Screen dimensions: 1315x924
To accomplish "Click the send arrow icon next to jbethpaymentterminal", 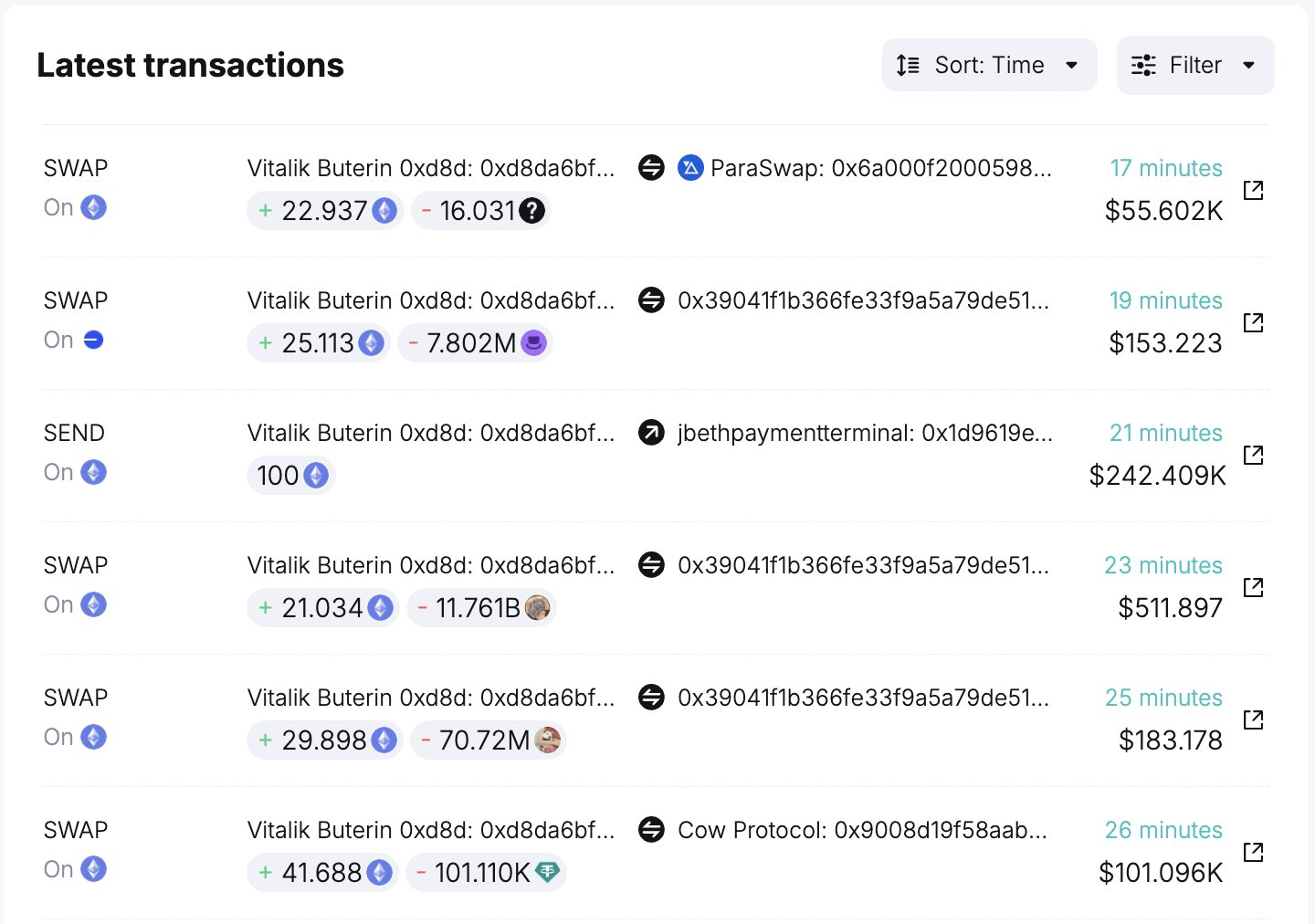I will tap(651, 433).
